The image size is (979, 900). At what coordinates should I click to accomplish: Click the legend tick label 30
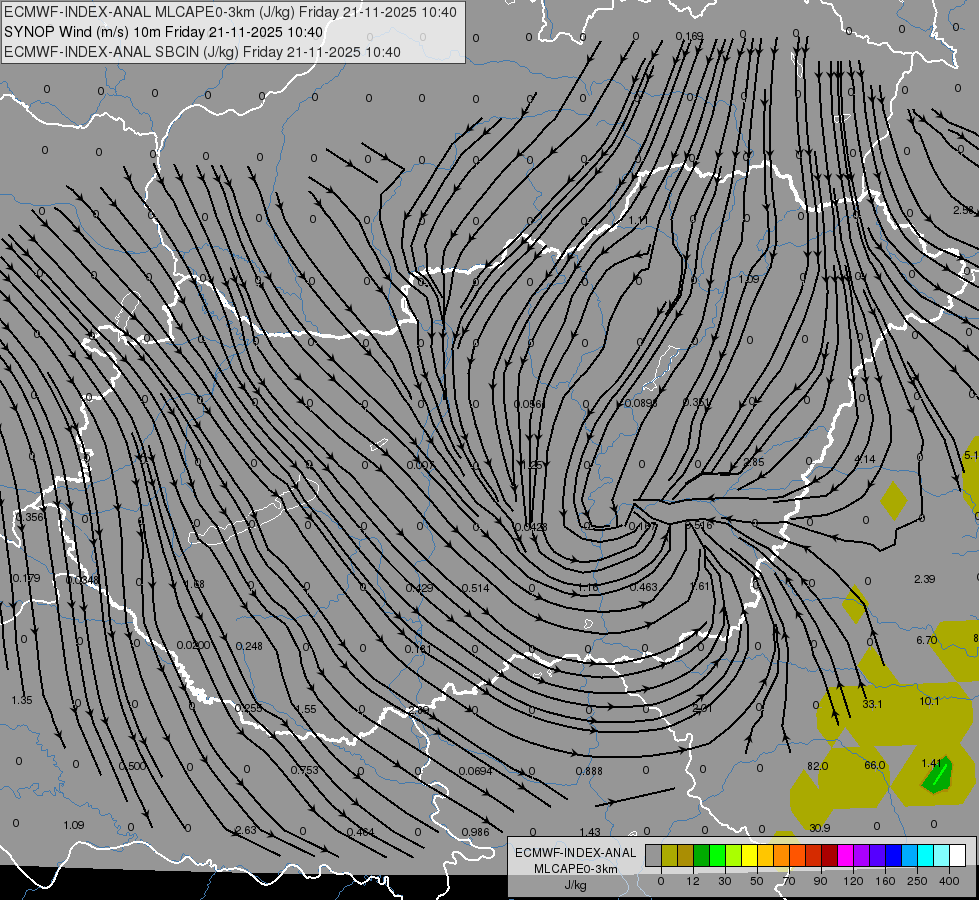[x=725, y=881]
